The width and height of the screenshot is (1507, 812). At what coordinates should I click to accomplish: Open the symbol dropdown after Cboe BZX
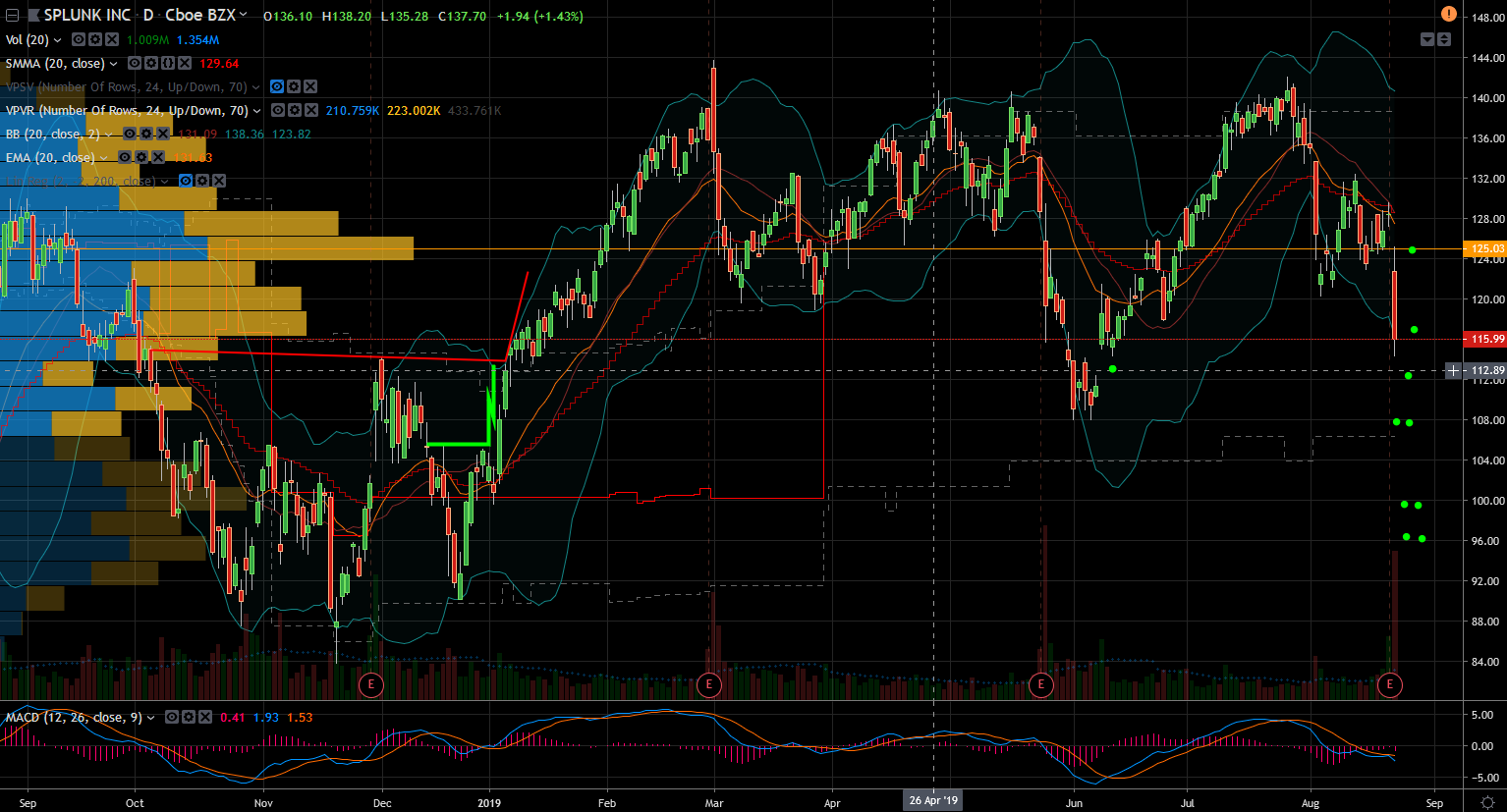click(x=243, y=15)
